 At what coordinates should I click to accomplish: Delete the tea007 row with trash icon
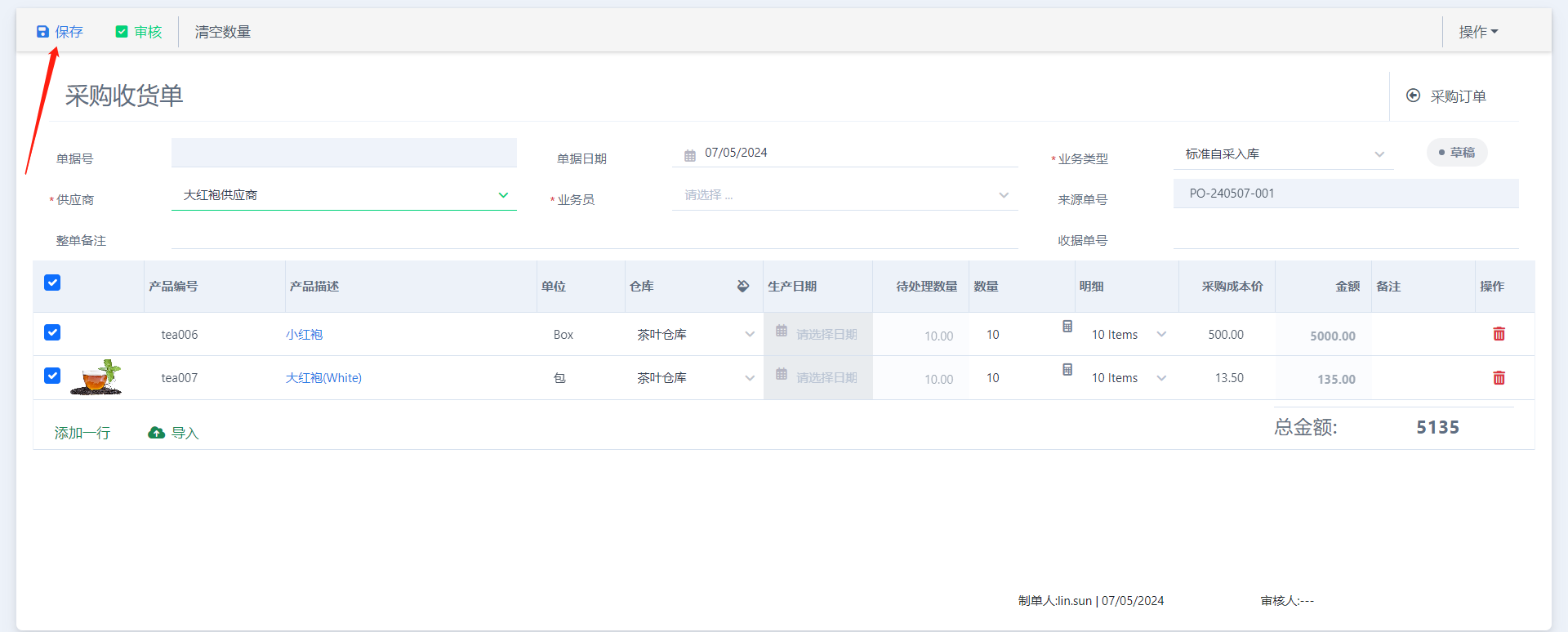pos(1499,378)
